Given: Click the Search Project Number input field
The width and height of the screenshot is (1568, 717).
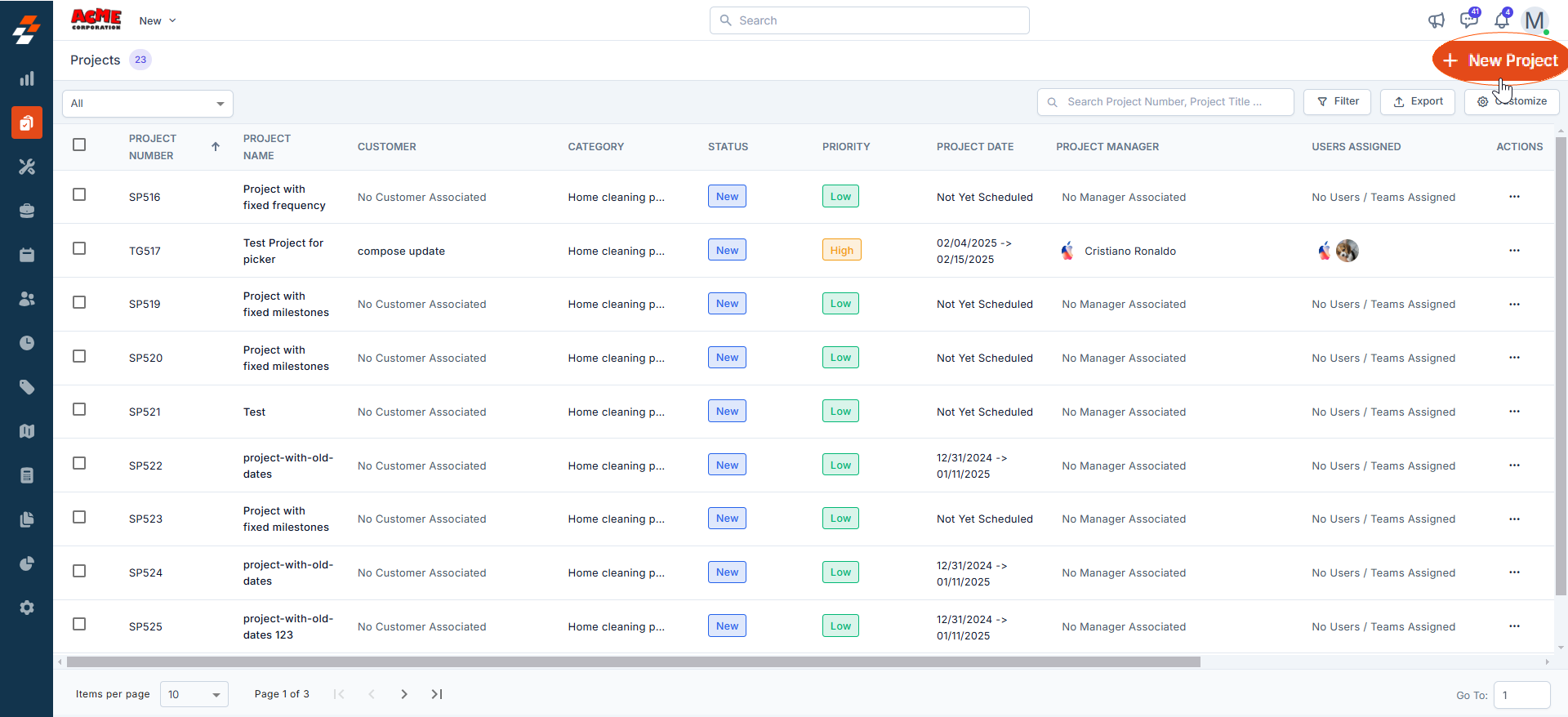Looking at the screenshot, I should 1165,102.
